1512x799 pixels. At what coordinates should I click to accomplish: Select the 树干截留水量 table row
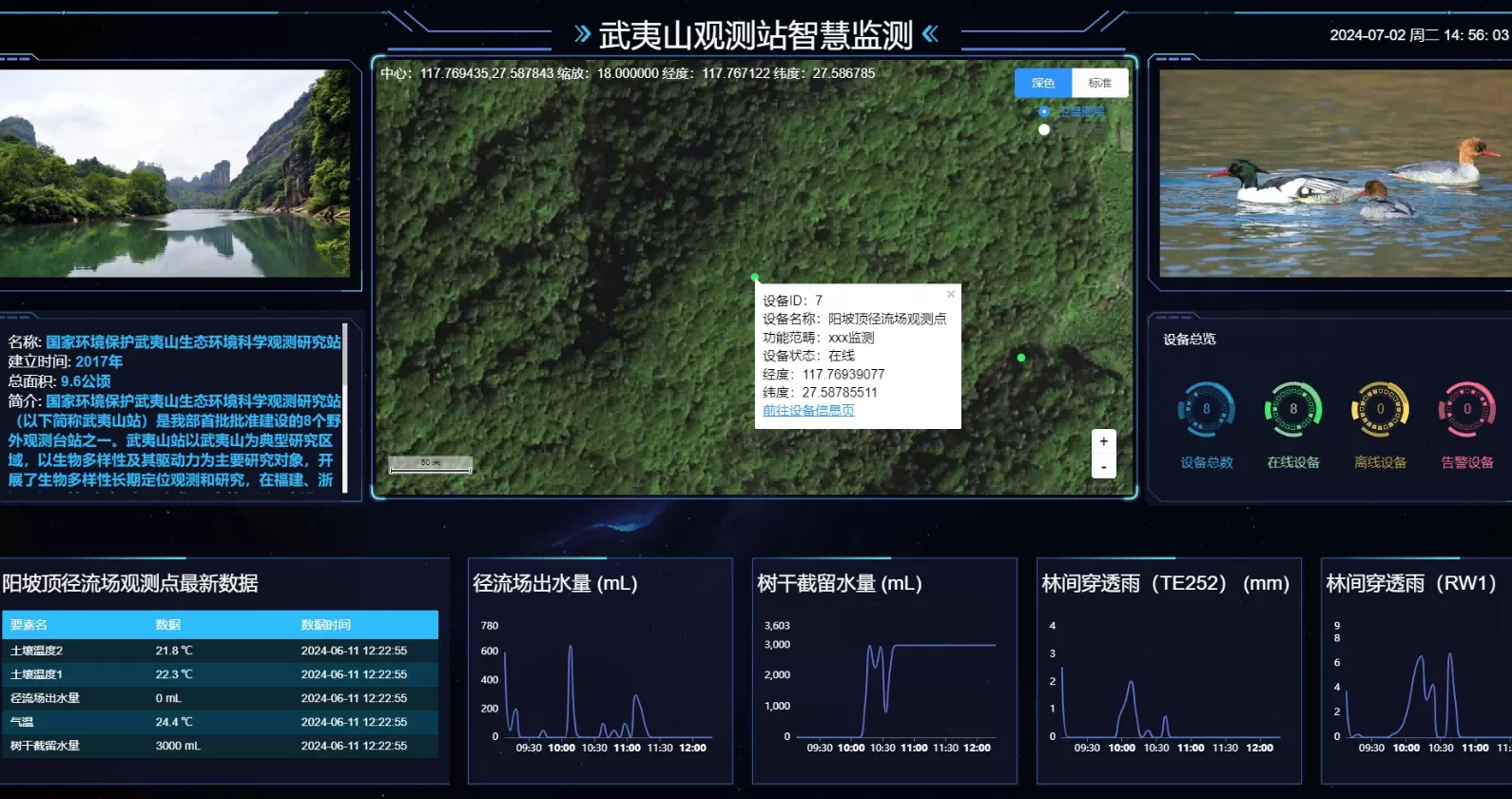[220, 746]
